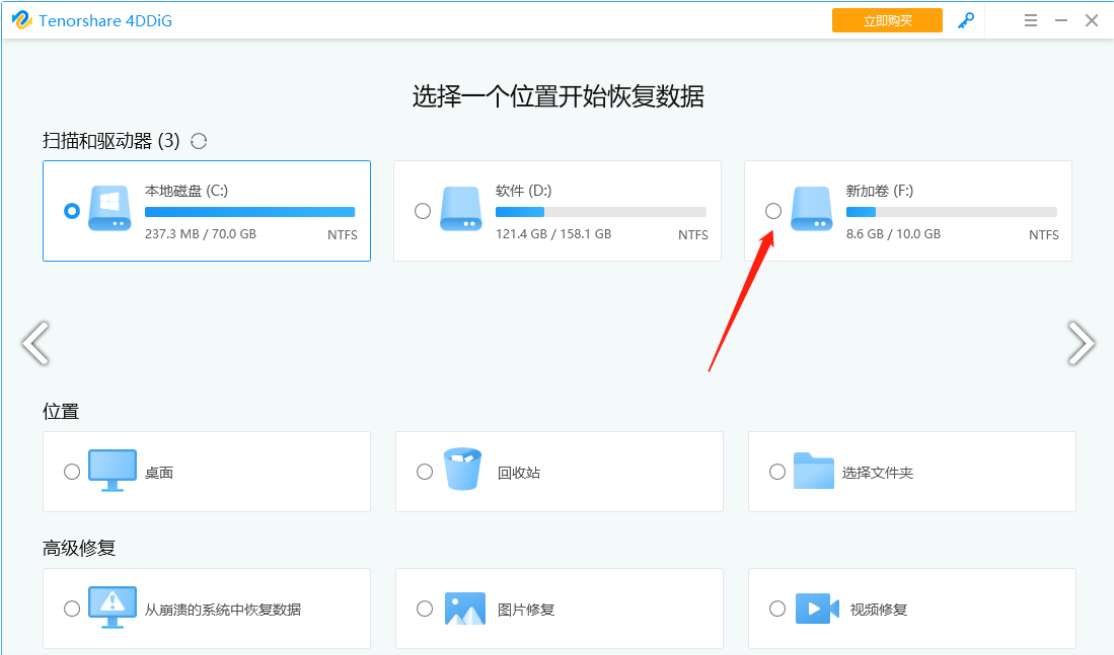The width and height of the screenshot is (1114, 655).
Task: Click the photo repair picture icon
Action: coord(465,609)
